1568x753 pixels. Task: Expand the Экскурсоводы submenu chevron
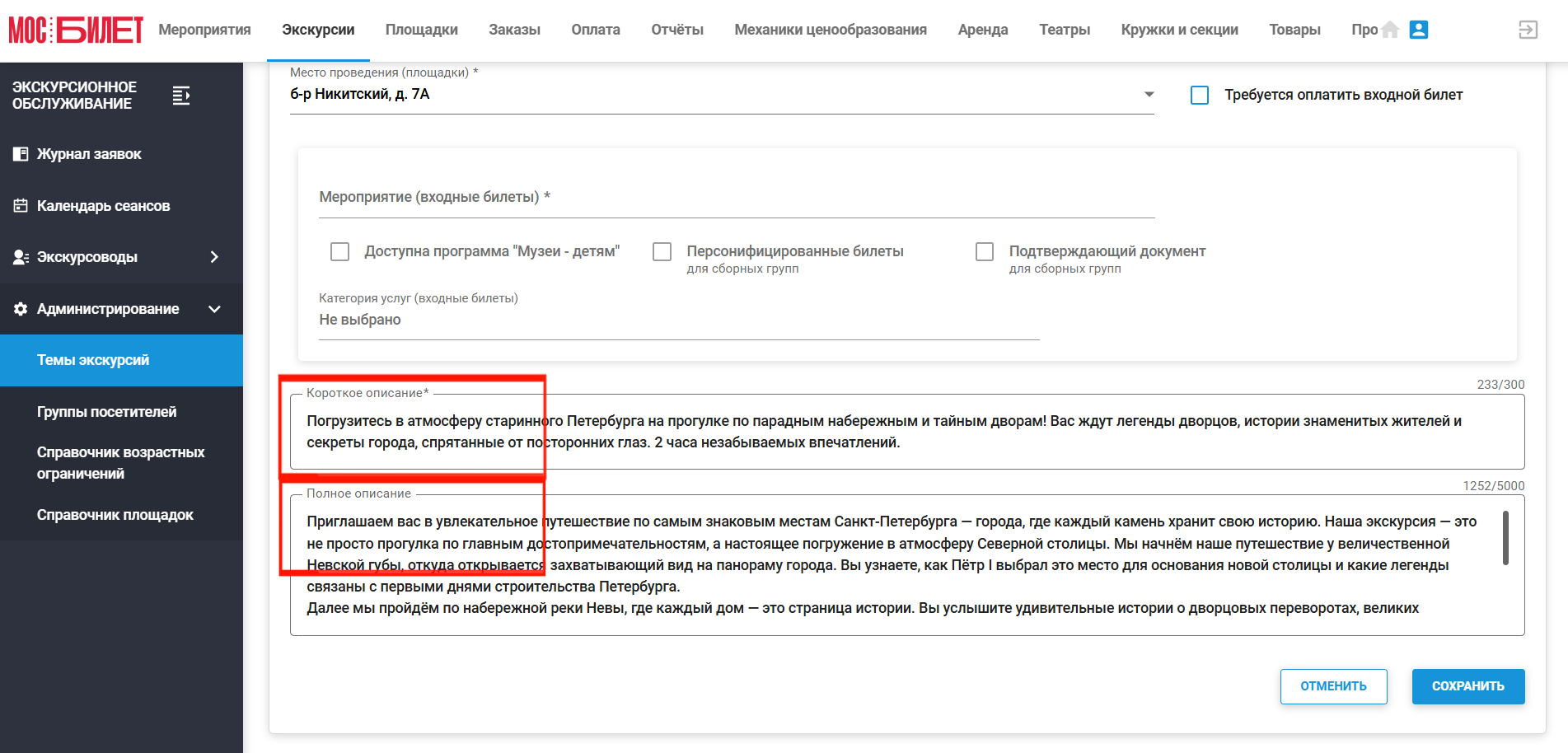click(x=214, y=257)
